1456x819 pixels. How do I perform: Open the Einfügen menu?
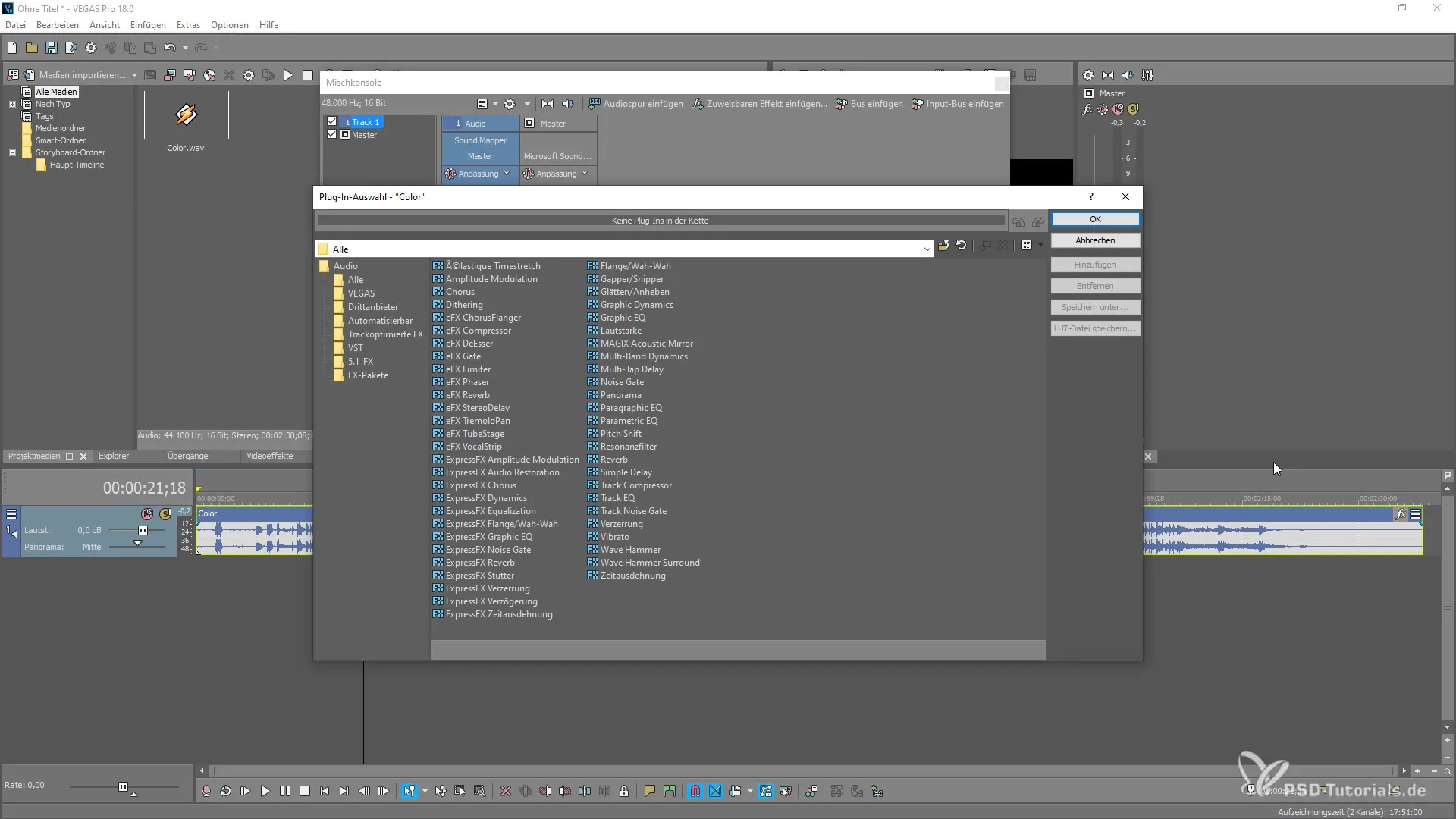click(x=148, y=25)
